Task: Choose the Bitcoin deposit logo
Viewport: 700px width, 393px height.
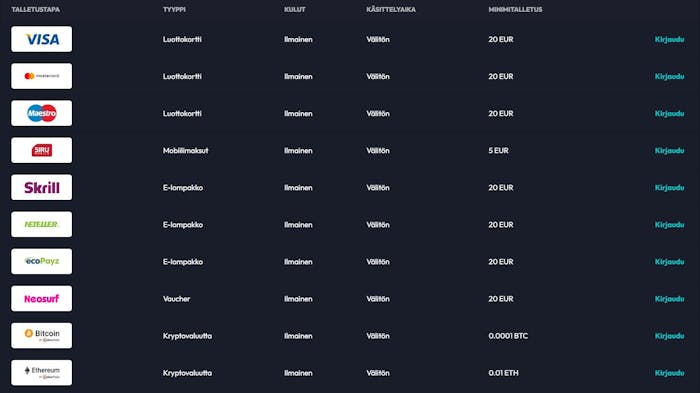Action: point(42,336)
